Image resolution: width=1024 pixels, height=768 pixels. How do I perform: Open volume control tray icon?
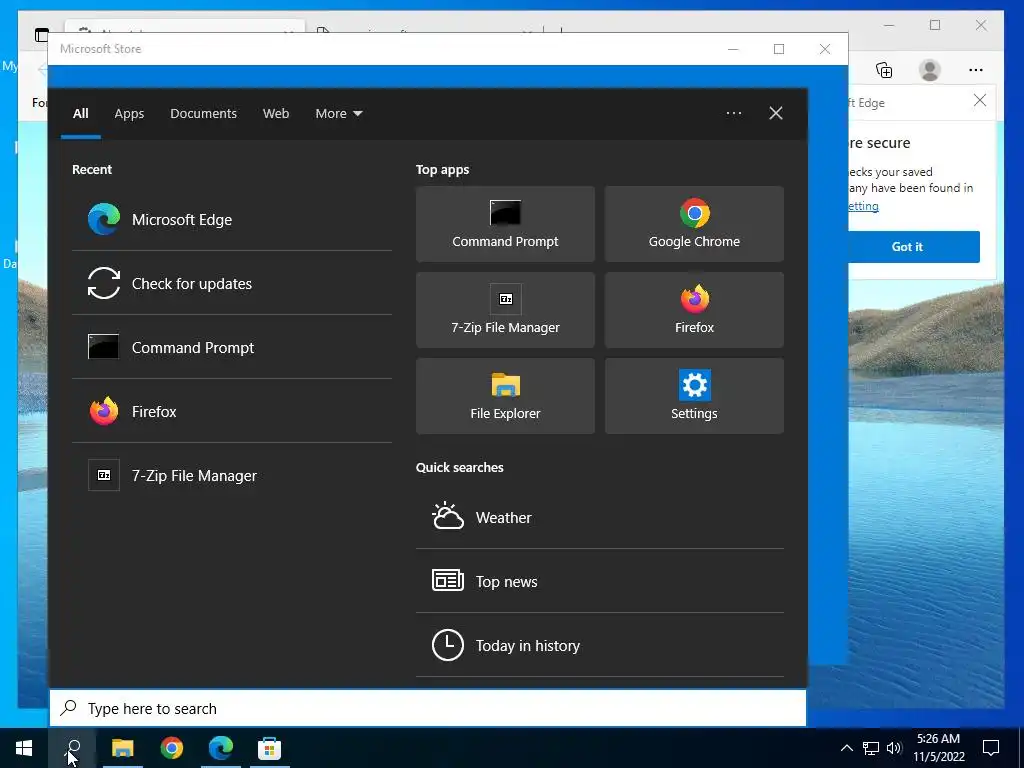click(894, 748)
